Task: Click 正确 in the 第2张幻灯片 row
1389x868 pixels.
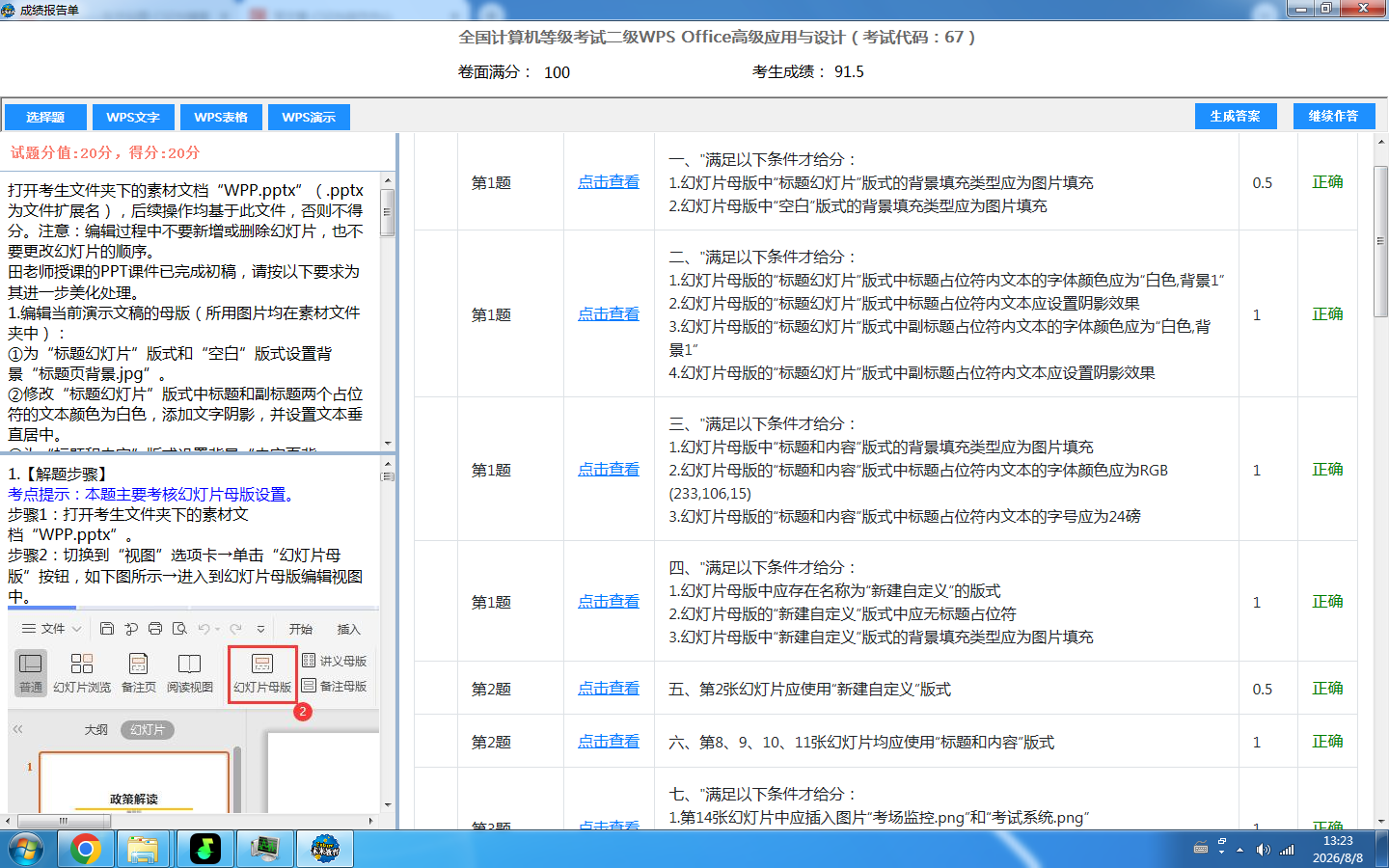Action: (1327, 689)
